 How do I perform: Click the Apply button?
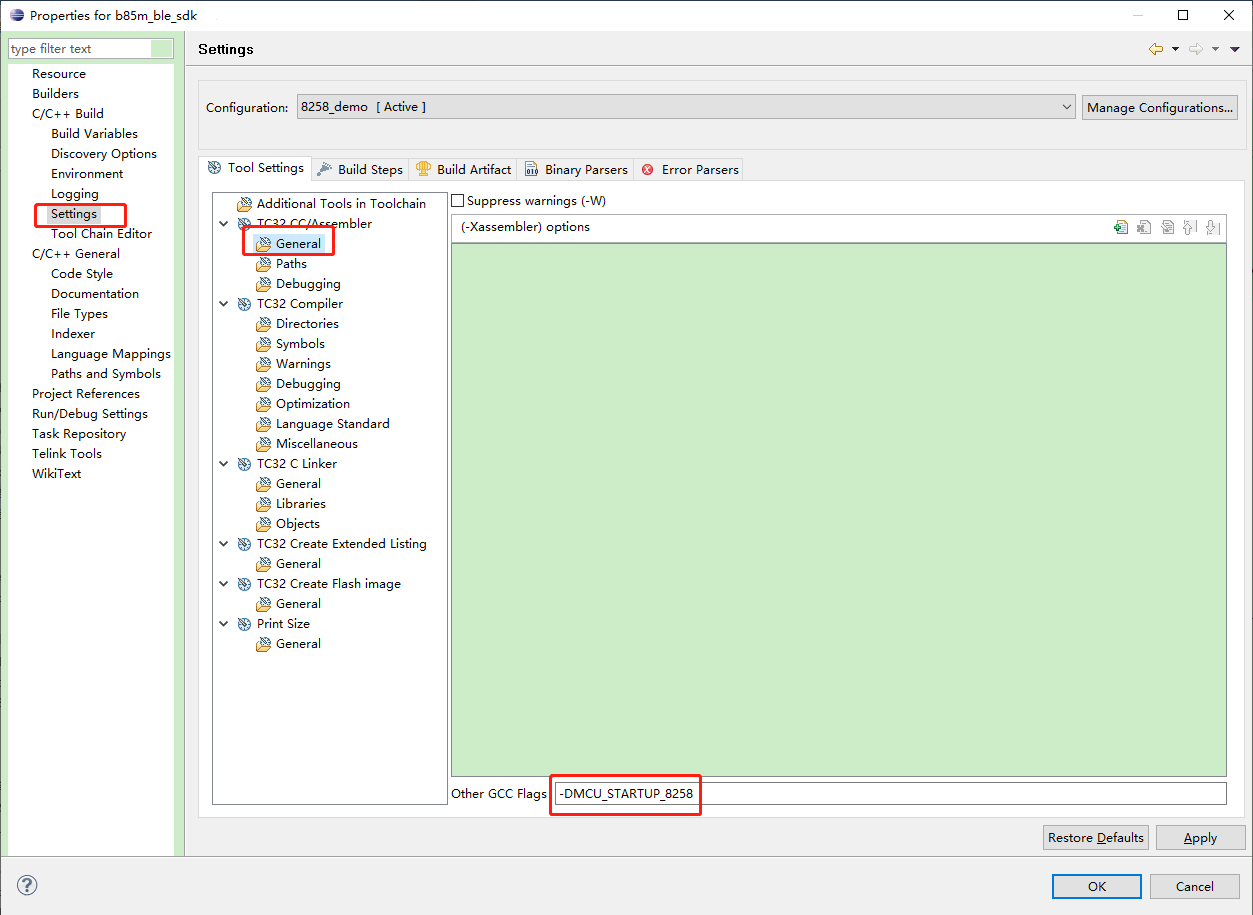pos(1200,838)
